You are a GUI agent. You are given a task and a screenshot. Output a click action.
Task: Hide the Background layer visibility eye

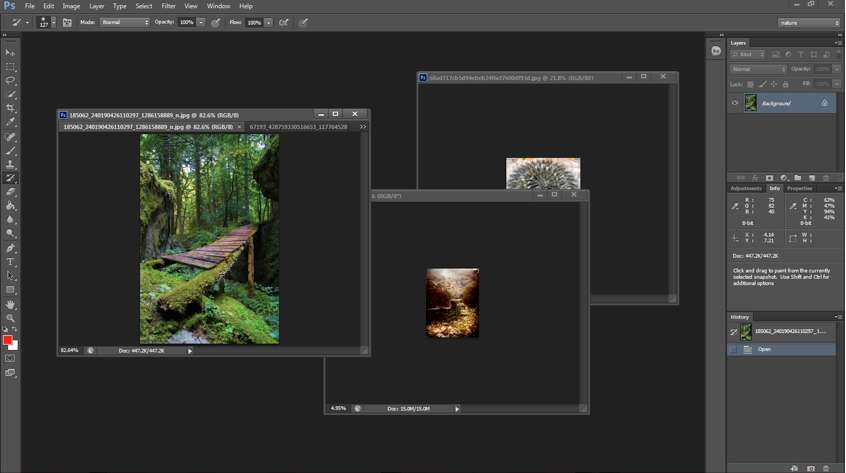(x=734, y=103)
